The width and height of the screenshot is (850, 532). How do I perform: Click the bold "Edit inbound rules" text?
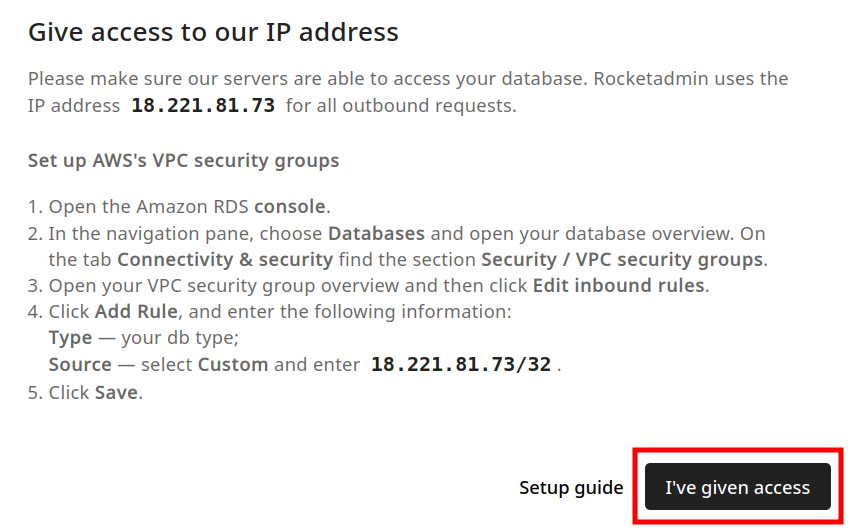(619, 285)
